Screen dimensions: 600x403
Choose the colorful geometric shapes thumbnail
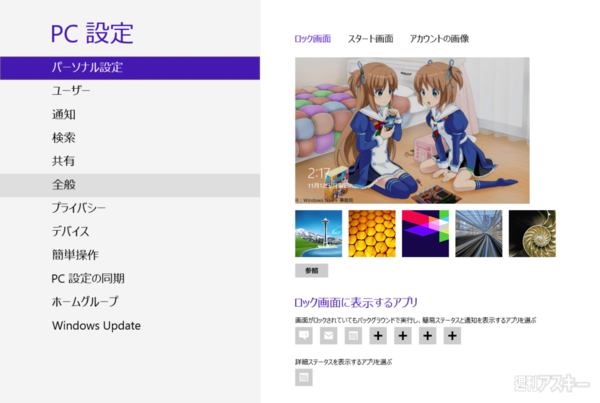(x=426, y=233)
